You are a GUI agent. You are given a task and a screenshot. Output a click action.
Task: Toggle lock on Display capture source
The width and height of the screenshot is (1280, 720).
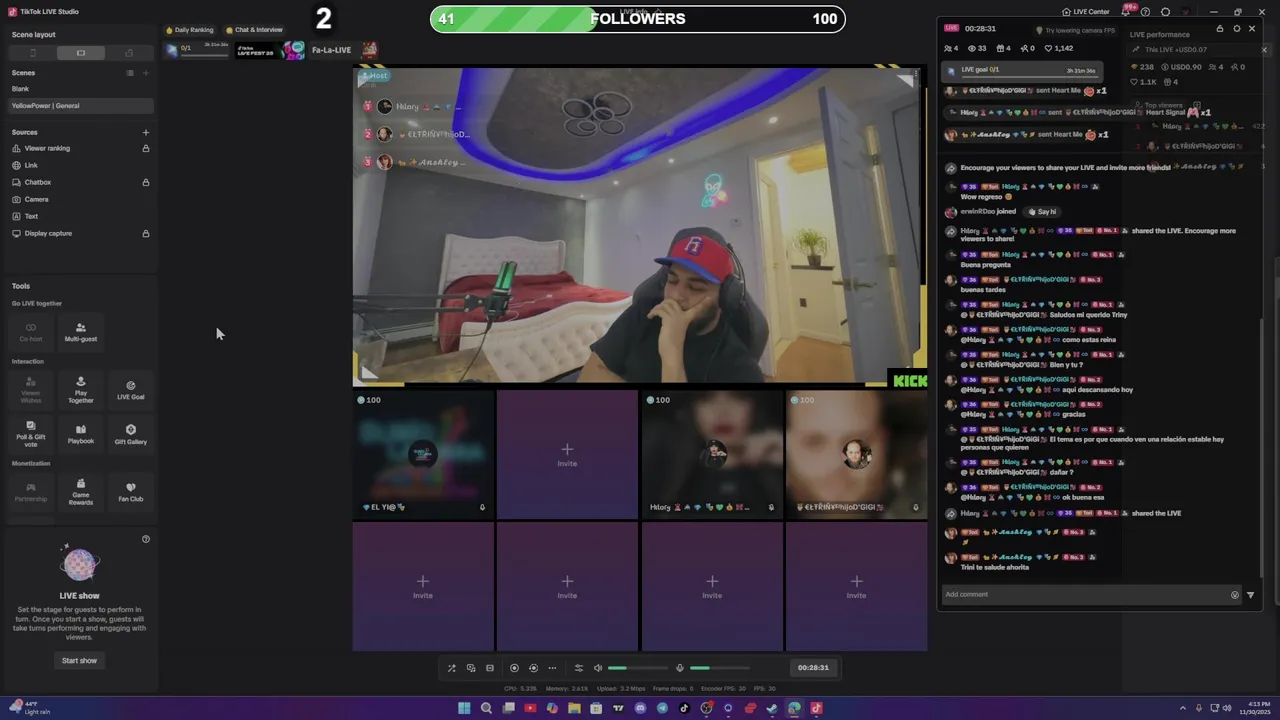coord(146,233)
